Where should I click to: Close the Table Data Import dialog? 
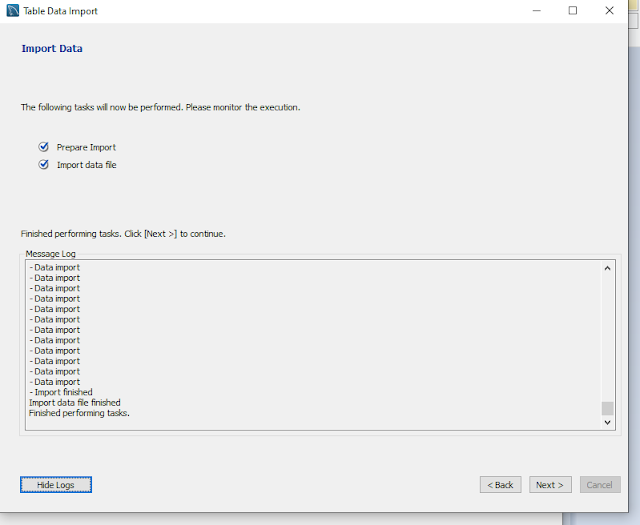610,11
